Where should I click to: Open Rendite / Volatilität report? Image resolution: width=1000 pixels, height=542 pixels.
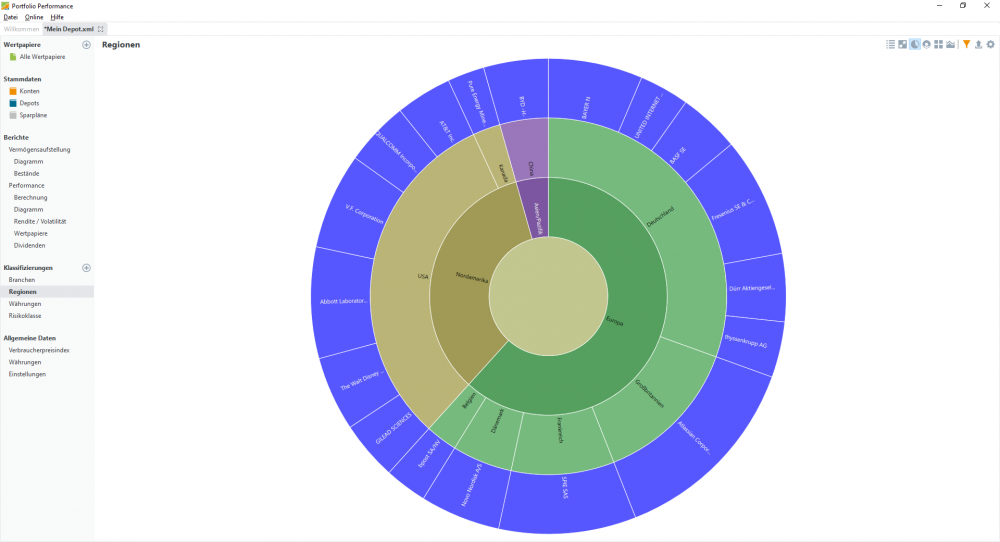pos(40,222)
